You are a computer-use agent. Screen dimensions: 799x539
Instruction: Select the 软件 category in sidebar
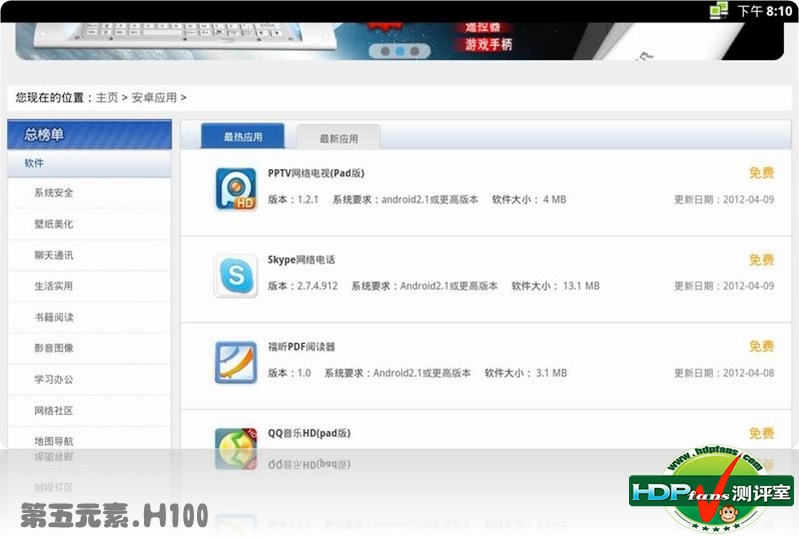point(90,164)
